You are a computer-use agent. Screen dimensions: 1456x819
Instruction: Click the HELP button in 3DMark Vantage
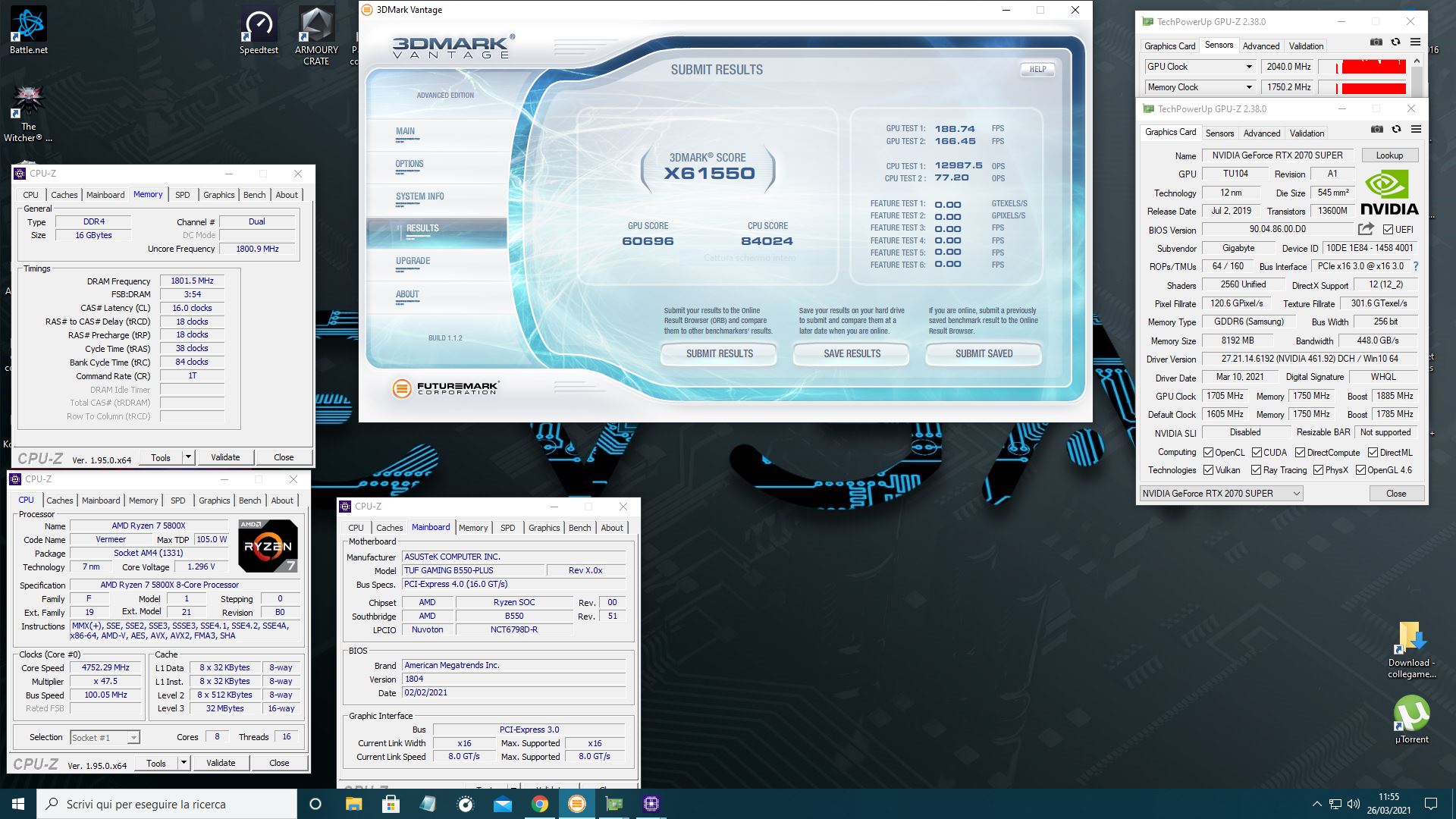tap(1037, 69)
